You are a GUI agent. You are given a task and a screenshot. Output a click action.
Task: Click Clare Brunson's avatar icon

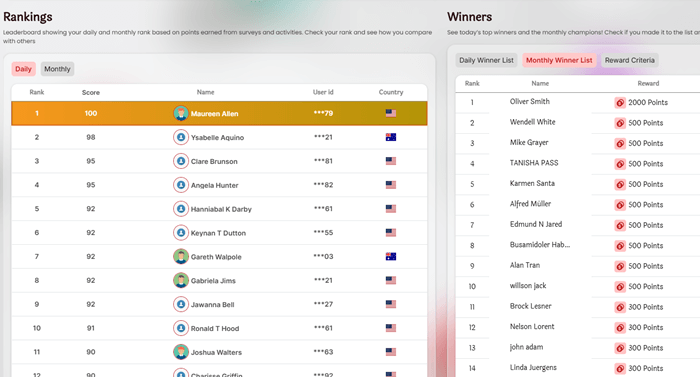[x=181, y=161]
